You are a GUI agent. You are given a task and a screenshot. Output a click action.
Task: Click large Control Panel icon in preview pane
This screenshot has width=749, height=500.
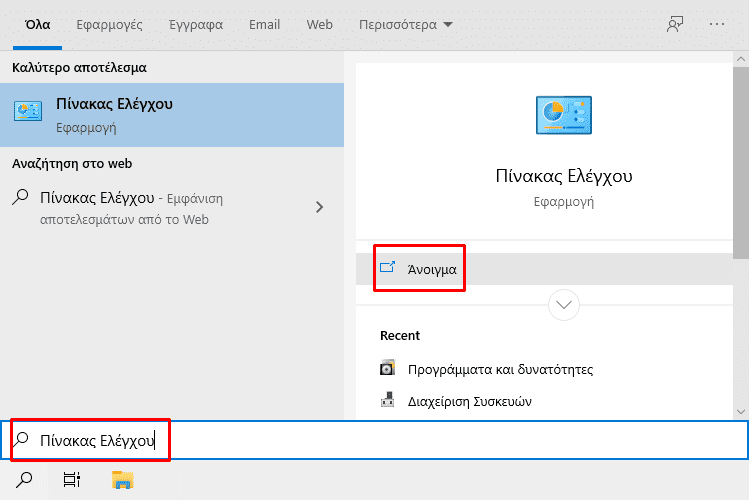[564, 115]
